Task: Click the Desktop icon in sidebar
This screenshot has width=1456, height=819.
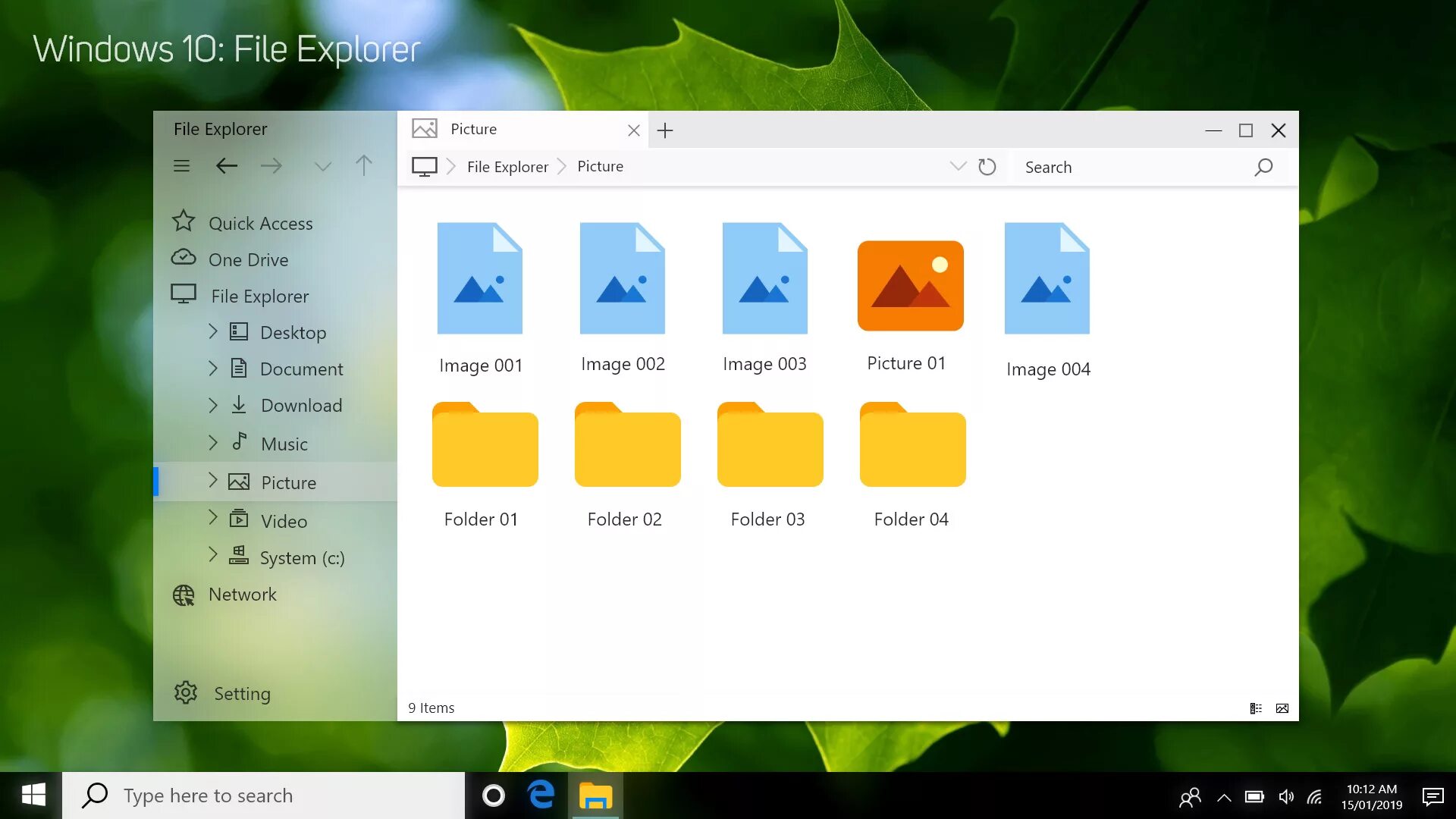Action: (x=239, y=331)
